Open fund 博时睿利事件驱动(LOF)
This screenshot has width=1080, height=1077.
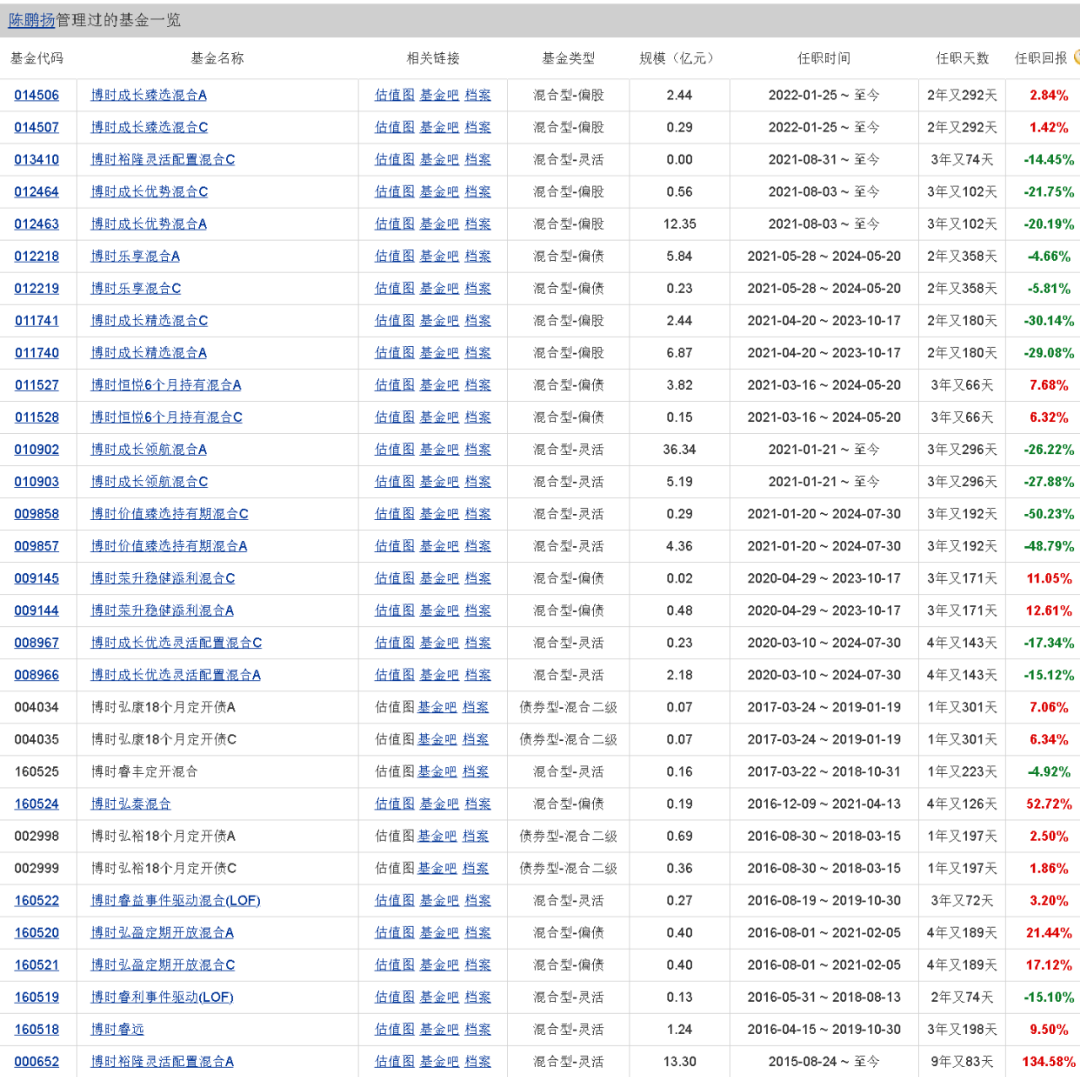(x=162, y=998)
